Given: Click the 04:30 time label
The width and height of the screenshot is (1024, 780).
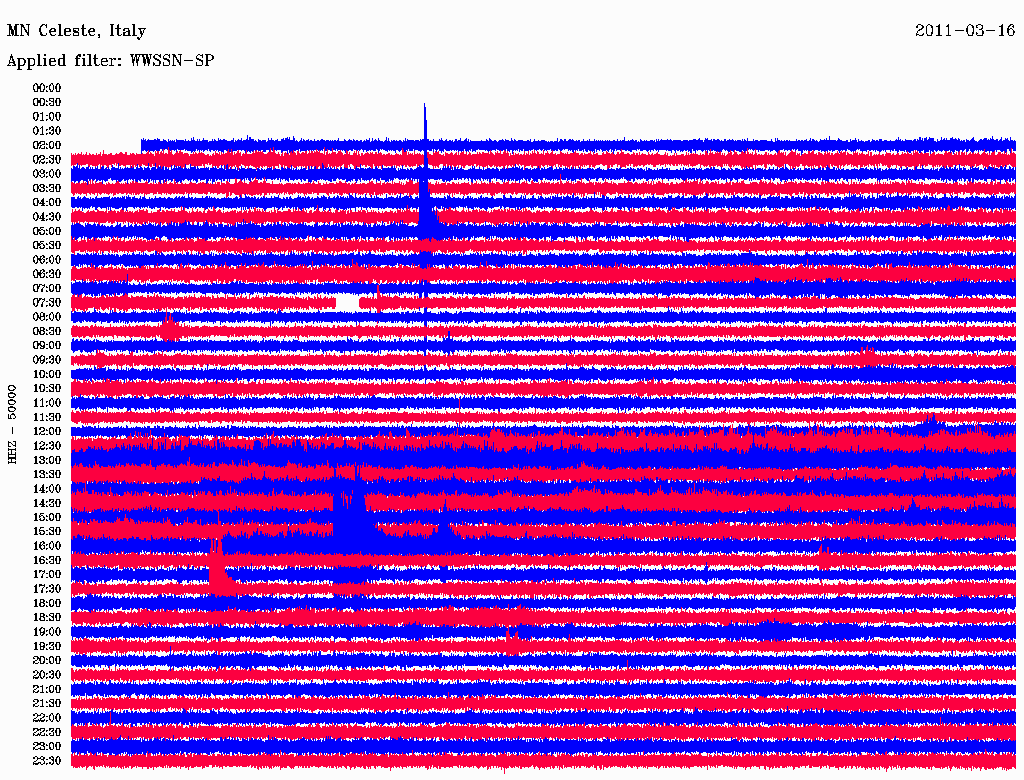Looking at the screenshot, I should (46, 217).
